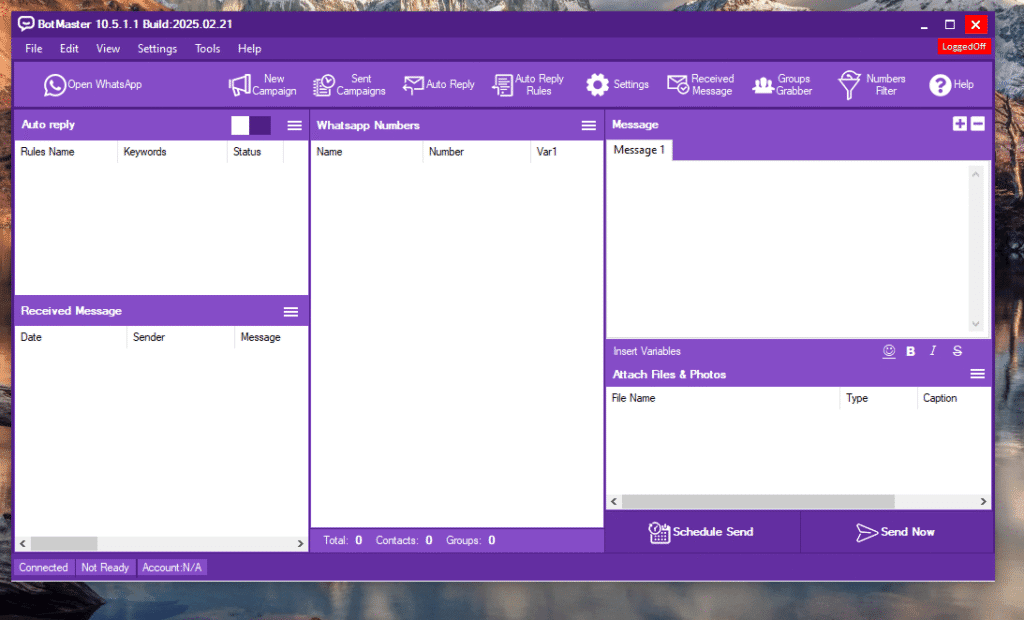Open Settings gear in toolbar
This screenshot has height=620, width=1024.
(616, 84)
